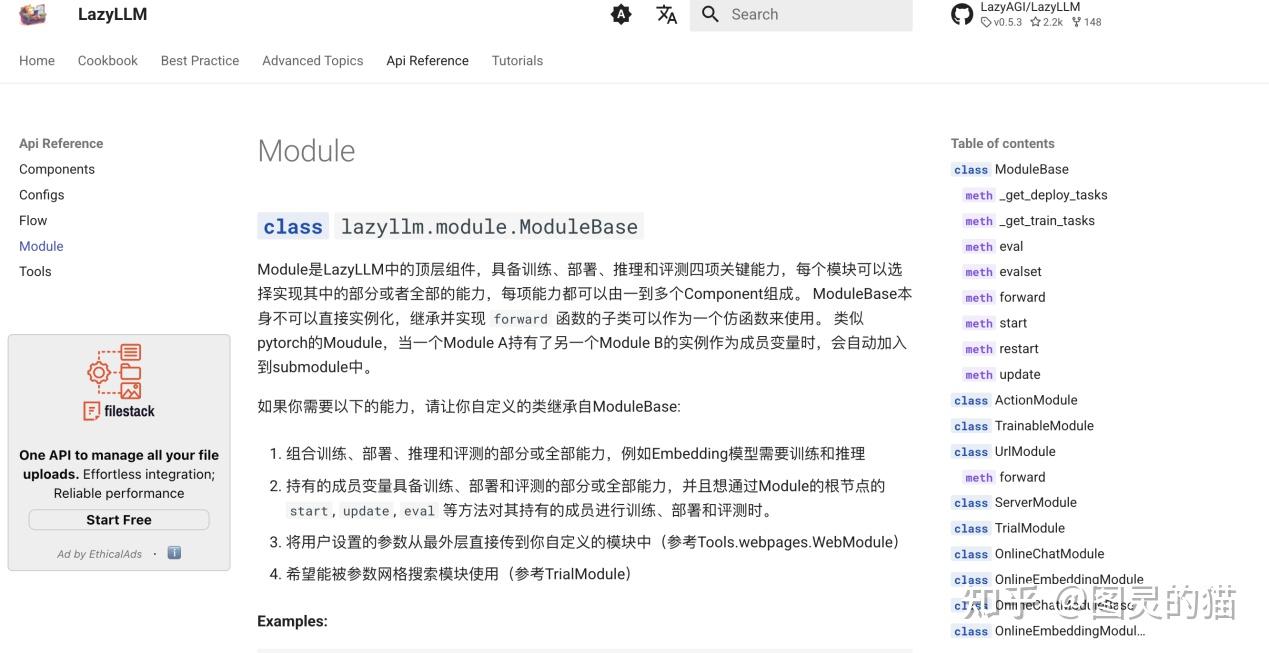The width and height of the screenshot is (1269, 653).
Task: Switch to the Advanced Topics tab
Action: (312, 60)
